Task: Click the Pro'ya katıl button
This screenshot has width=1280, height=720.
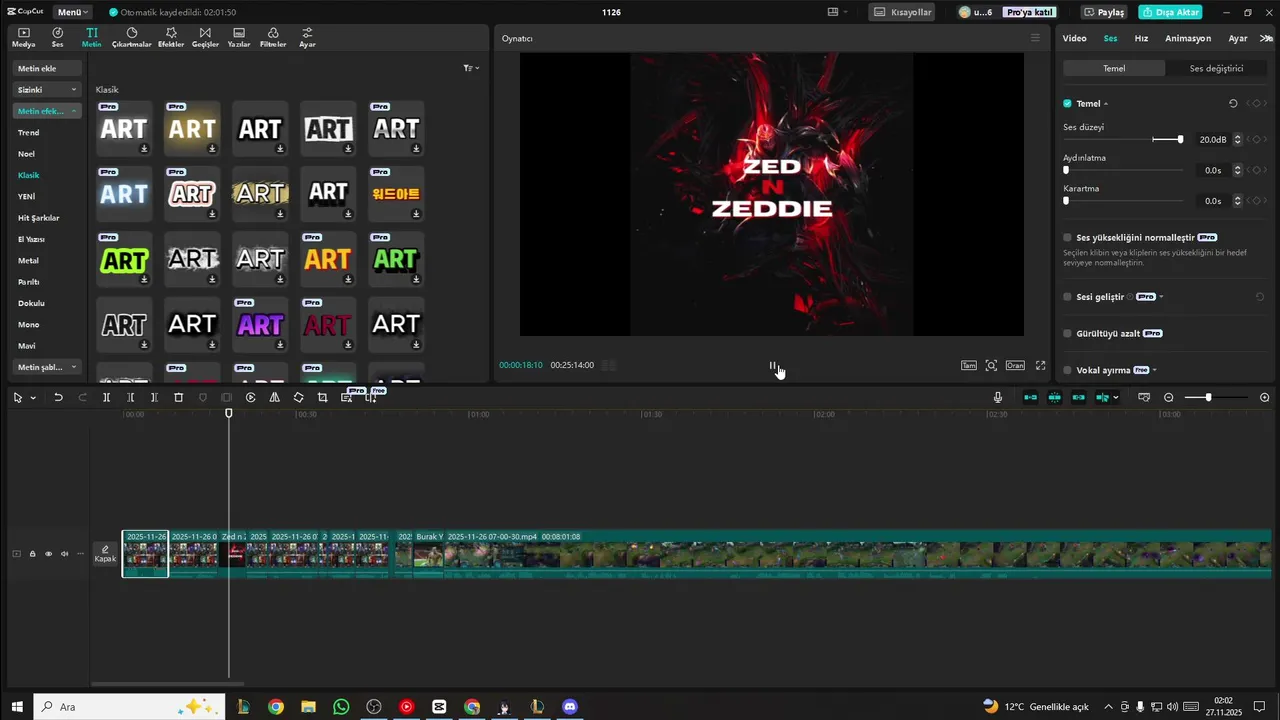Action: tap(1029, 12)
